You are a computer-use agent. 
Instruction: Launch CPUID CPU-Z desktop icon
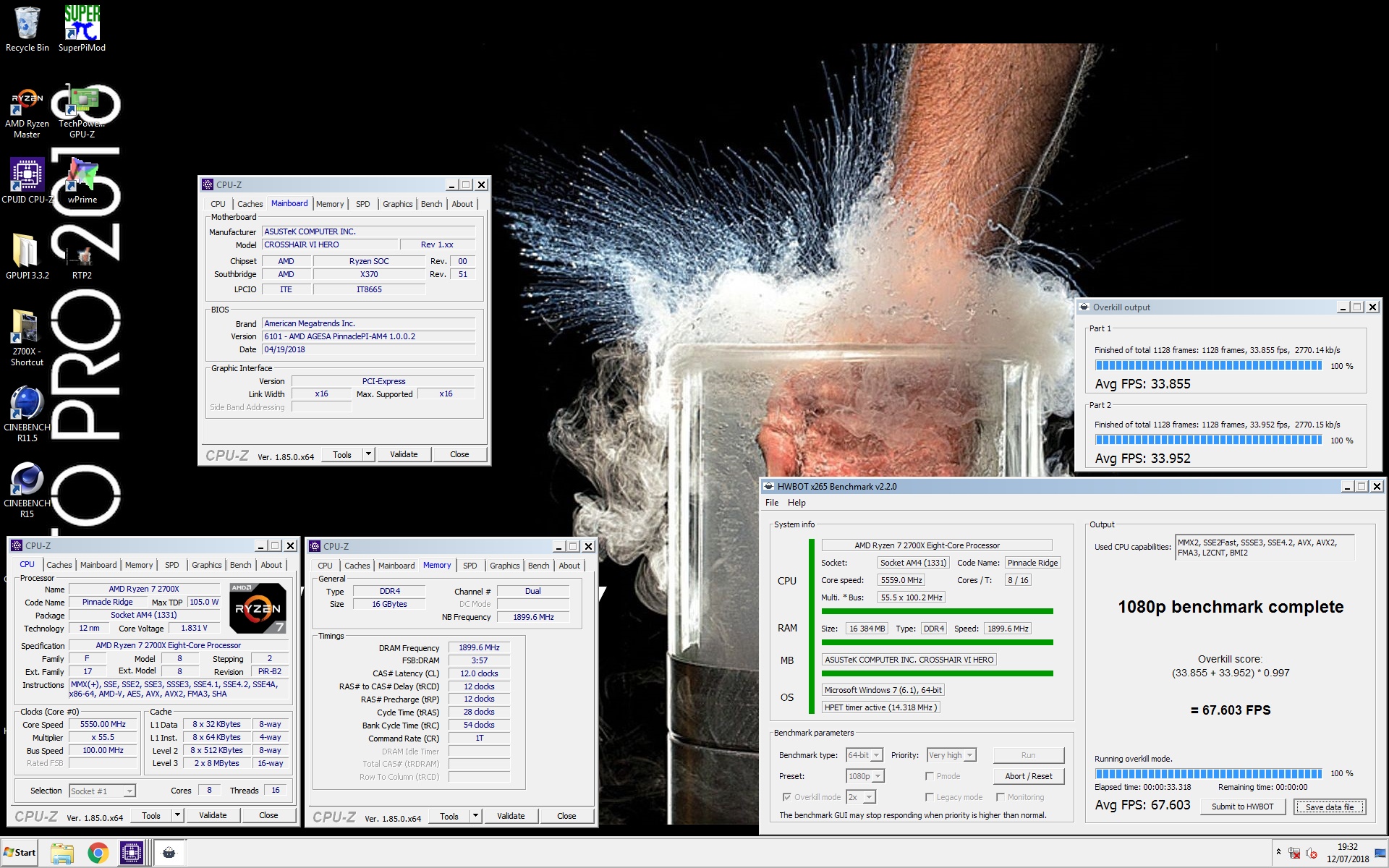click(27, 181)
